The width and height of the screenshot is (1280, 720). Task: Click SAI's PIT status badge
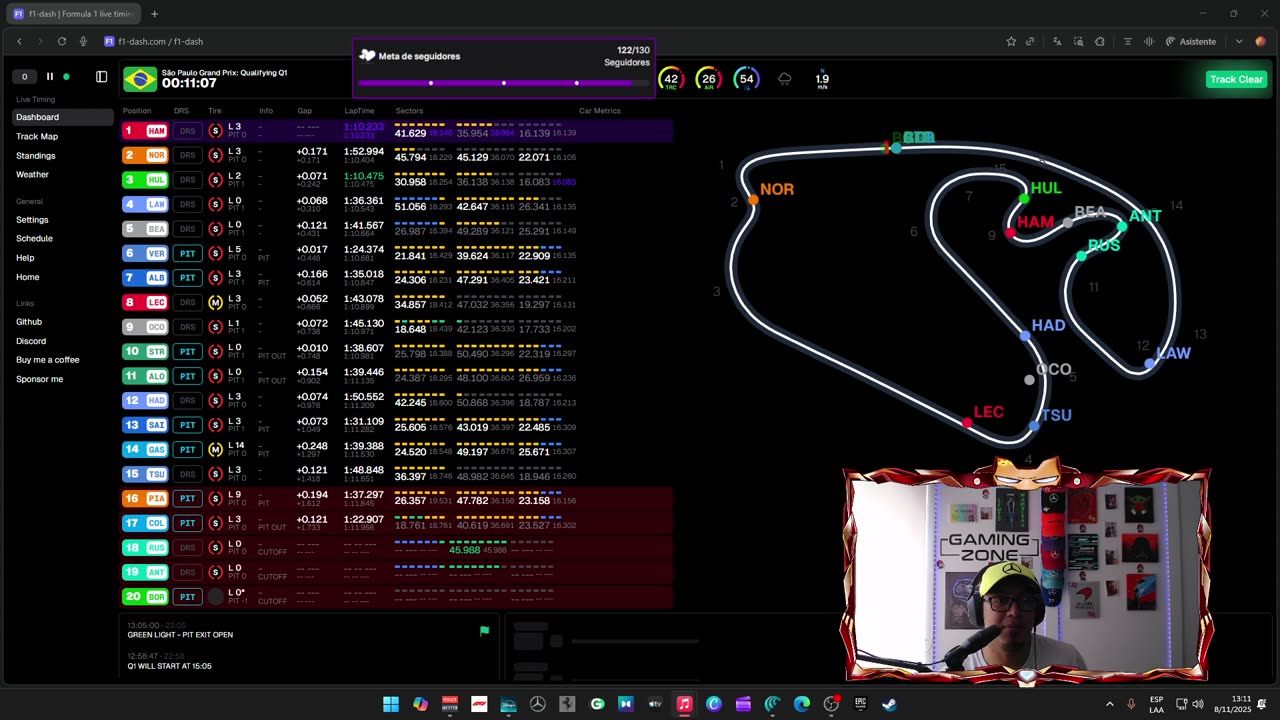(x=187, y=425)
